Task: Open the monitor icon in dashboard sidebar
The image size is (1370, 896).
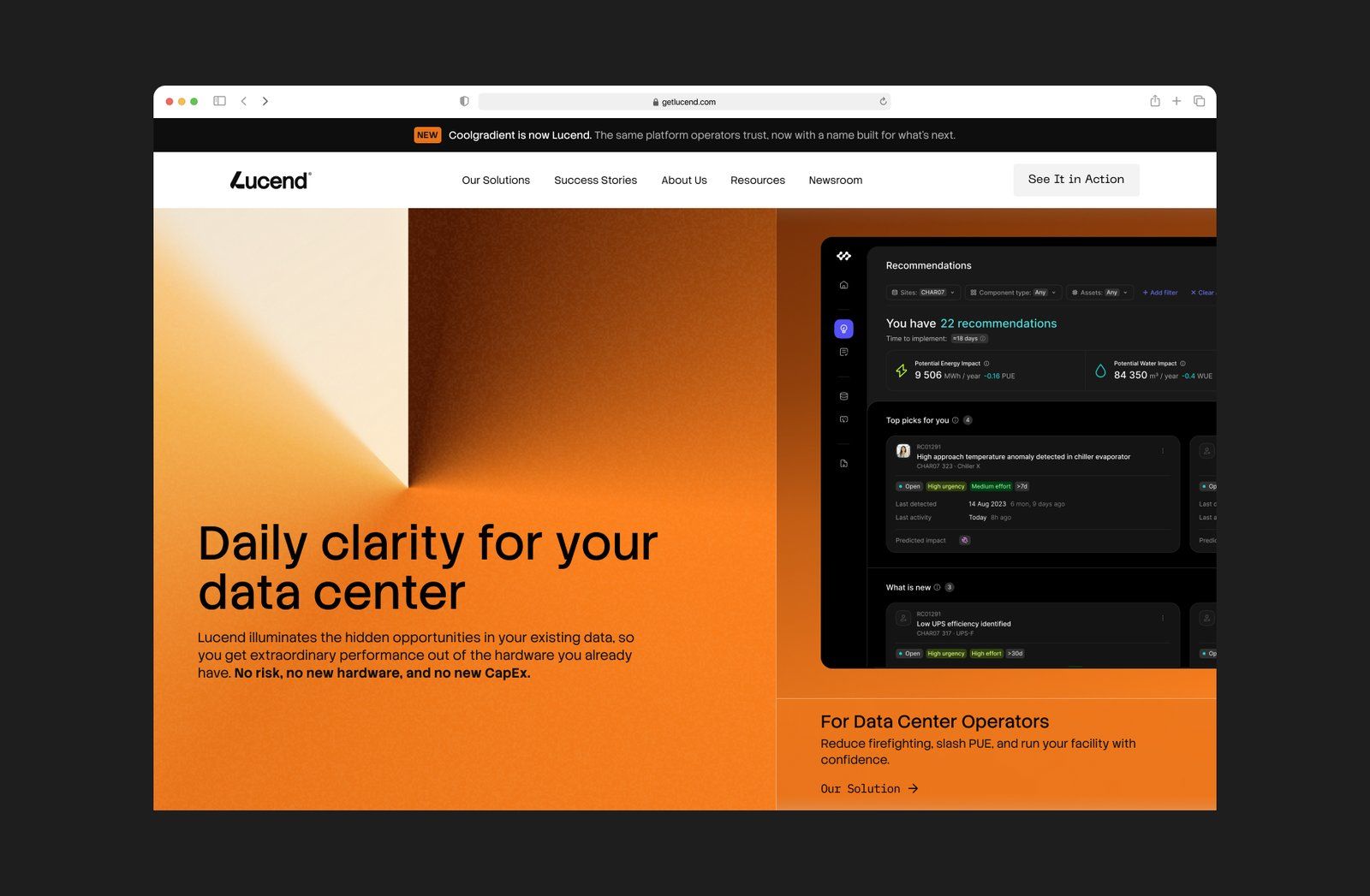Action: pos(843,419)
